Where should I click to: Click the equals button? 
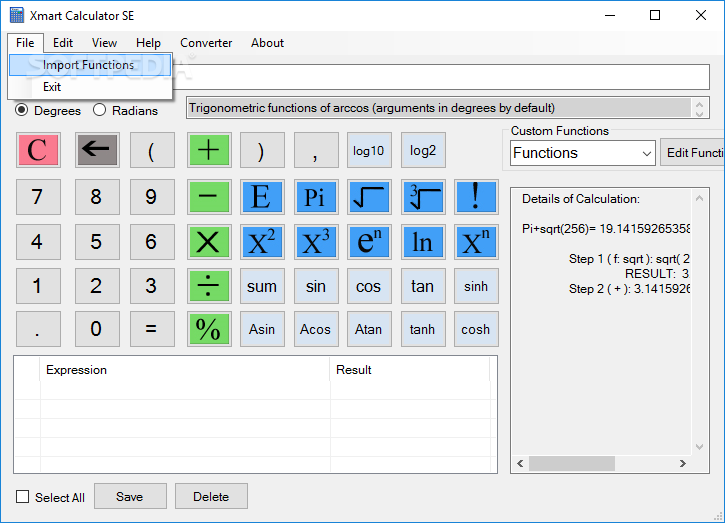tap(152, 329)
